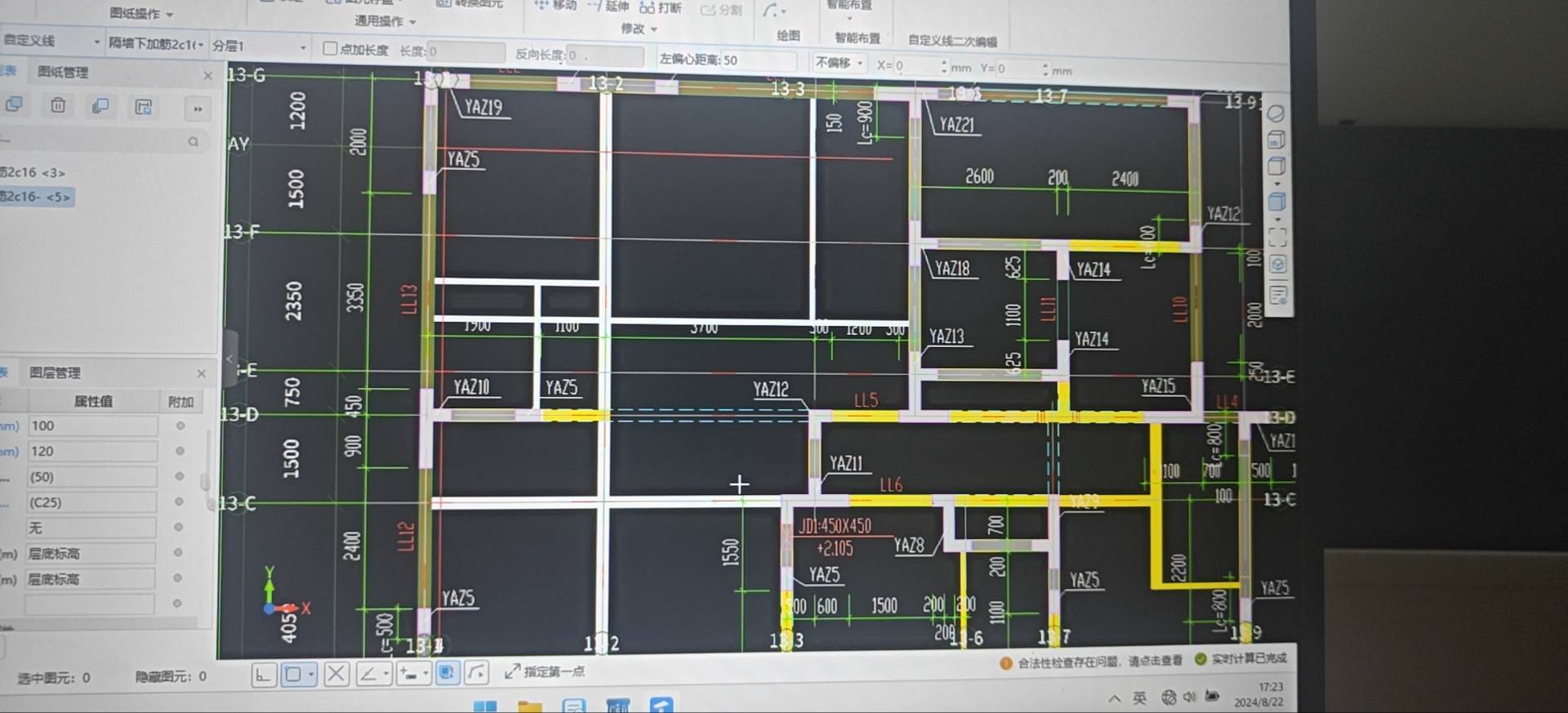Click the 反向长度 input field
Image resolution: width=1568 pixels, height=713 pixels.
click(604, 55)
